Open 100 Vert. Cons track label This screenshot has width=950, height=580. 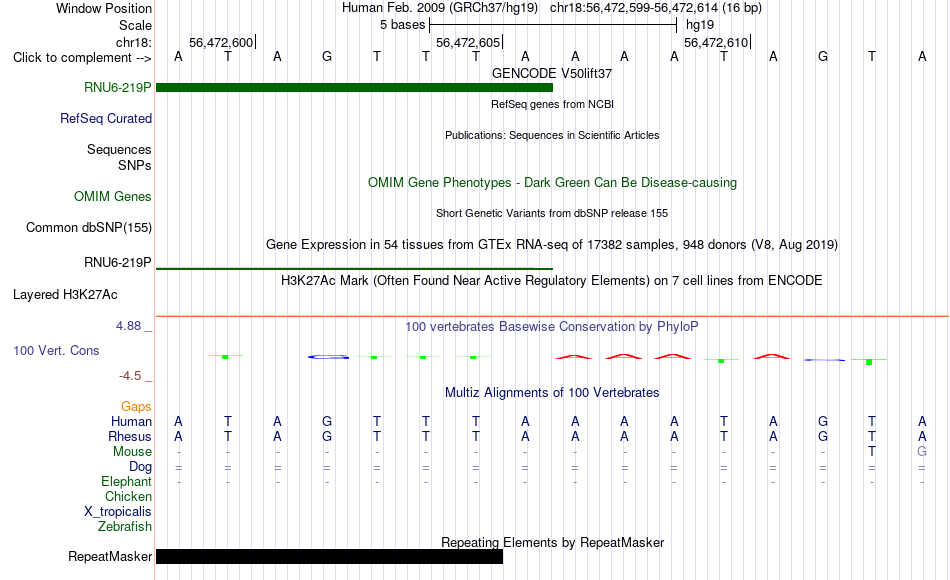point(56,350)
